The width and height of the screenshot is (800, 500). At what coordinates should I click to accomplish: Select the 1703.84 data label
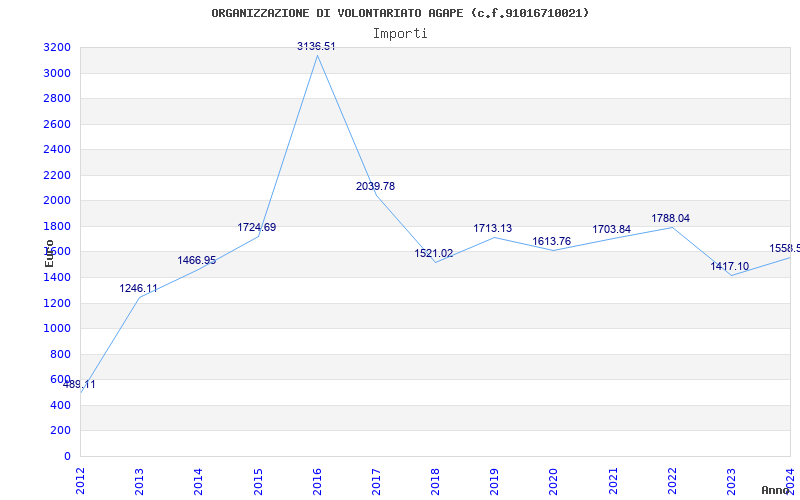612,229
